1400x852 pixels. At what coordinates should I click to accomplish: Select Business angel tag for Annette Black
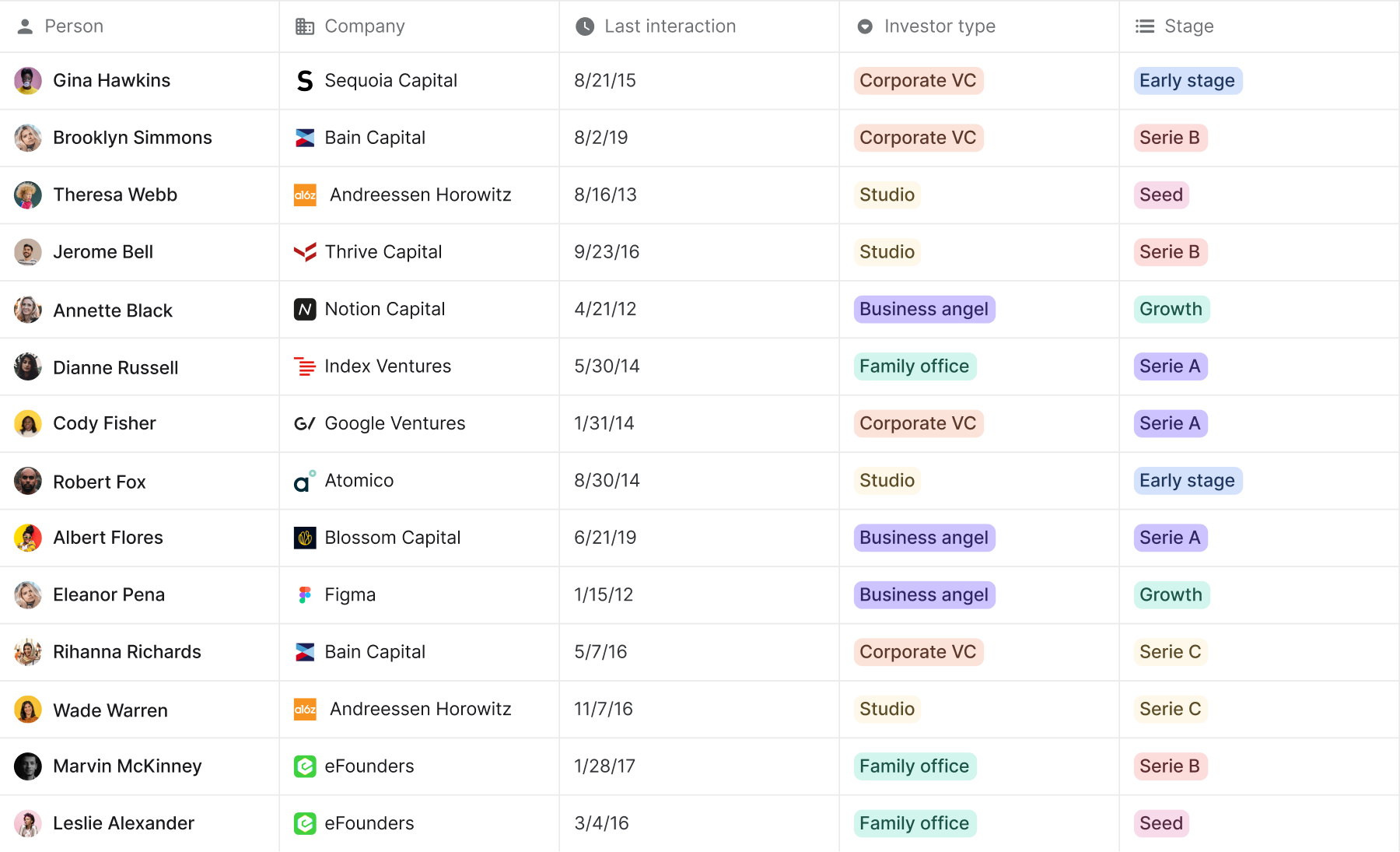click(924, 310)
